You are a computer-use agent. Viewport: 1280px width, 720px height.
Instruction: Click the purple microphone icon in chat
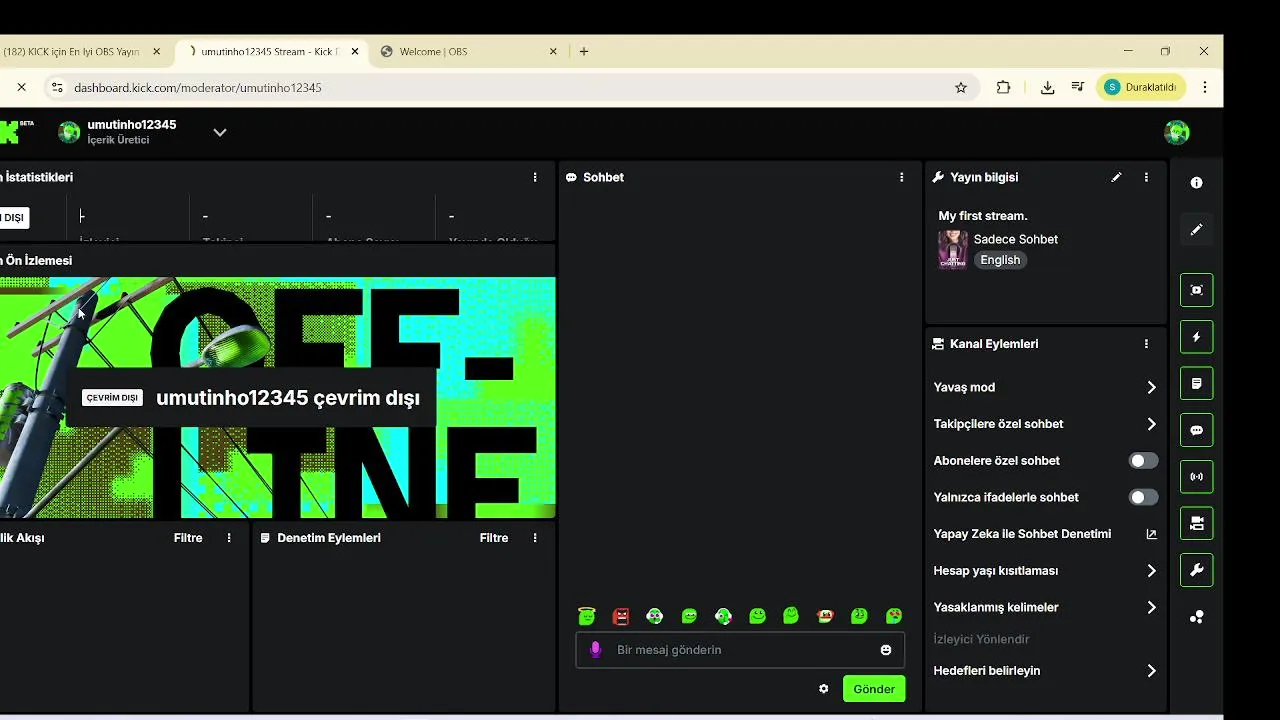596,650
